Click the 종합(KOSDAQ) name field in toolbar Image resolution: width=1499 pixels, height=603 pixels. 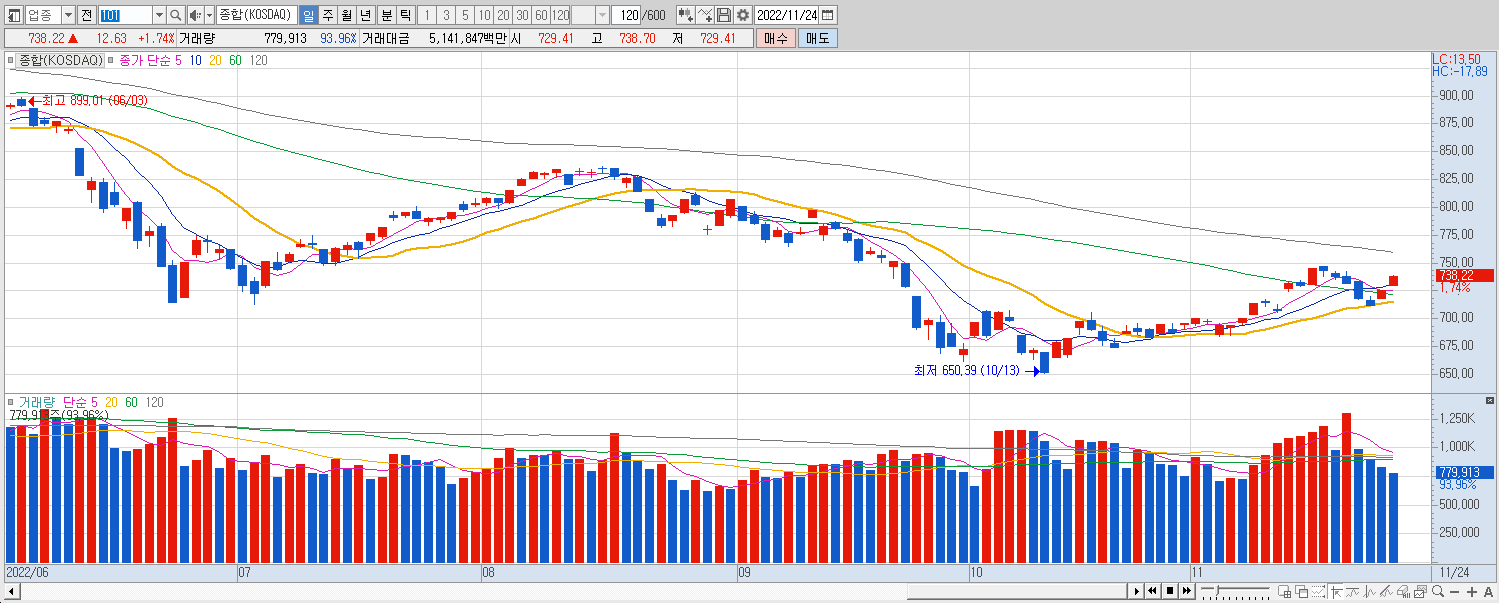point(256,15)
